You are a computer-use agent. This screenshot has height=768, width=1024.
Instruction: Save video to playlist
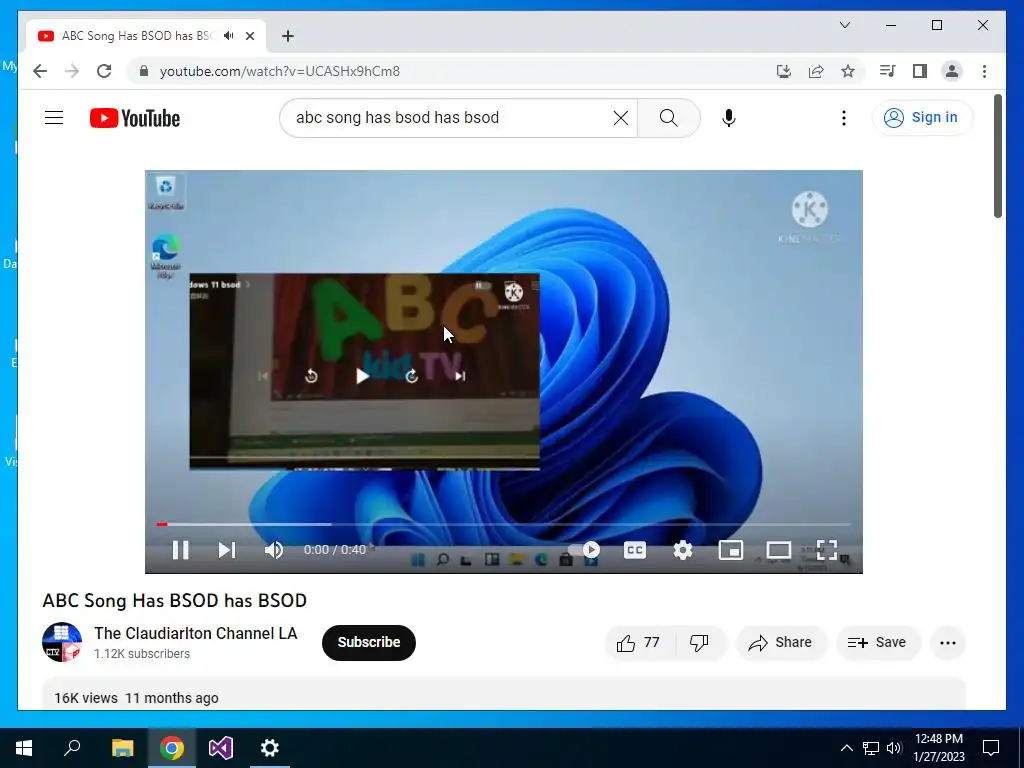click(x=877, y=643)
